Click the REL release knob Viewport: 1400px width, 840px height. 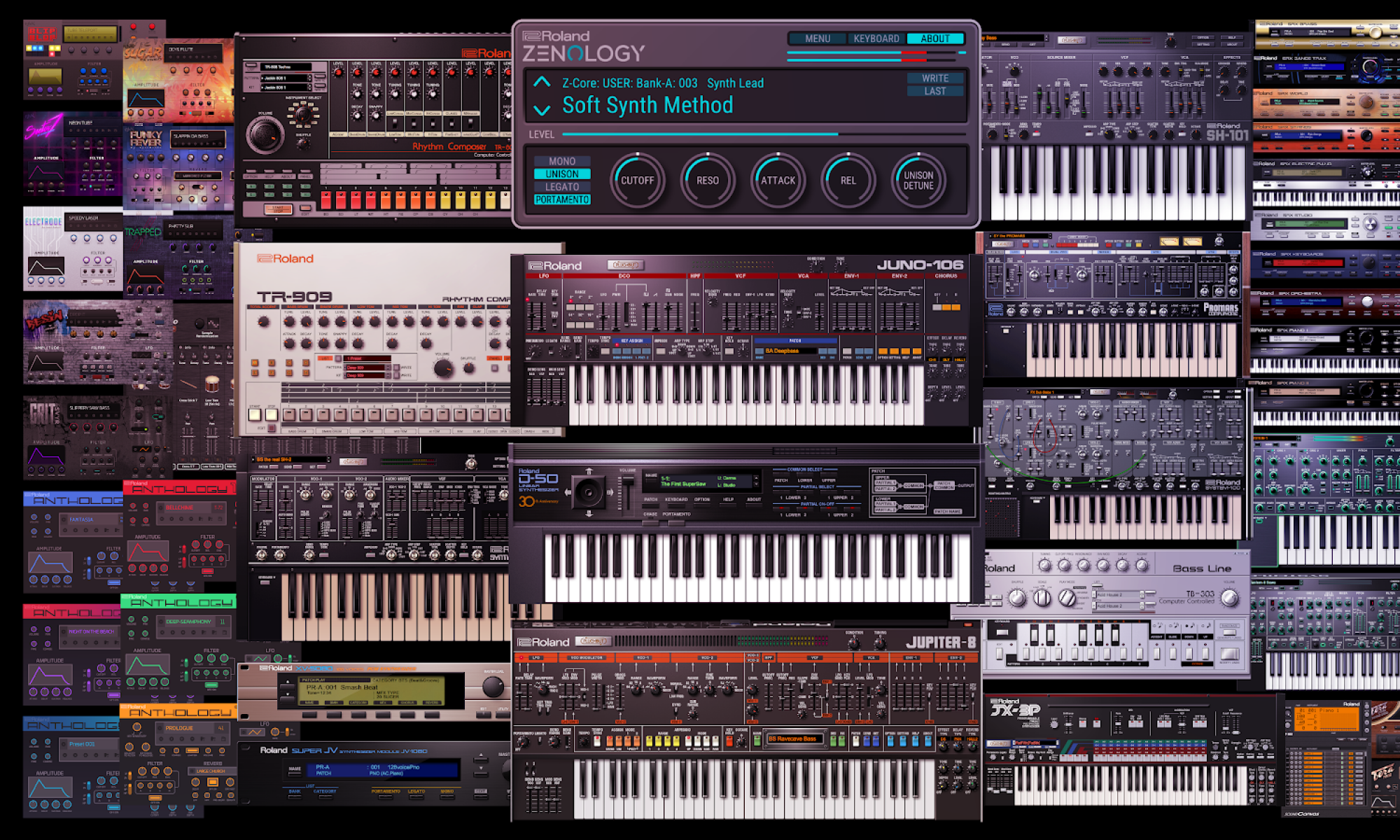848,181
